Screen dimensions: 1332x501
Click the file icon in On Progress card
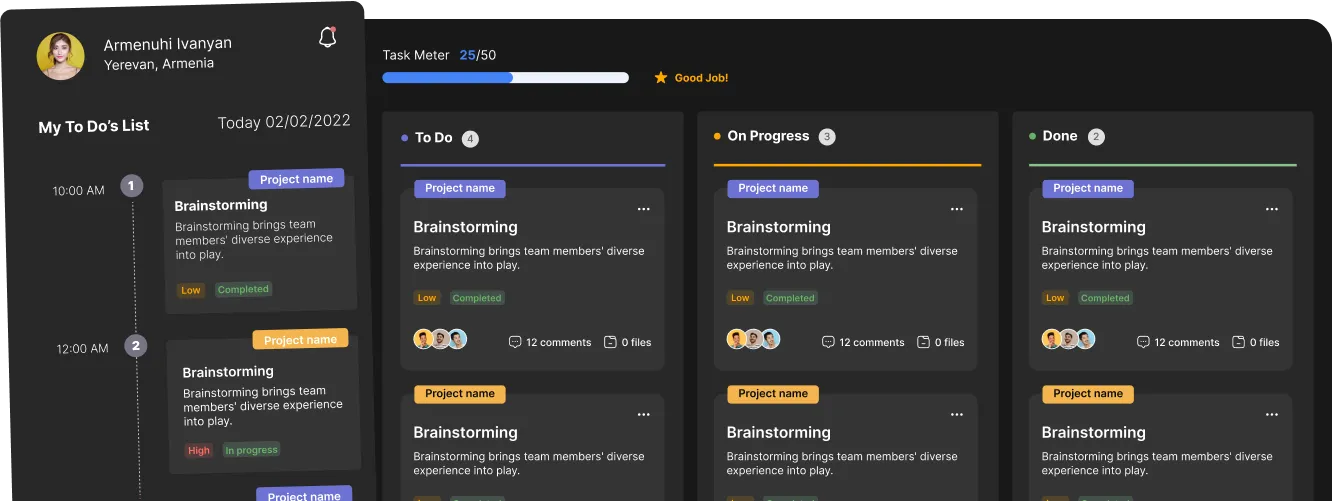[923, 342]
